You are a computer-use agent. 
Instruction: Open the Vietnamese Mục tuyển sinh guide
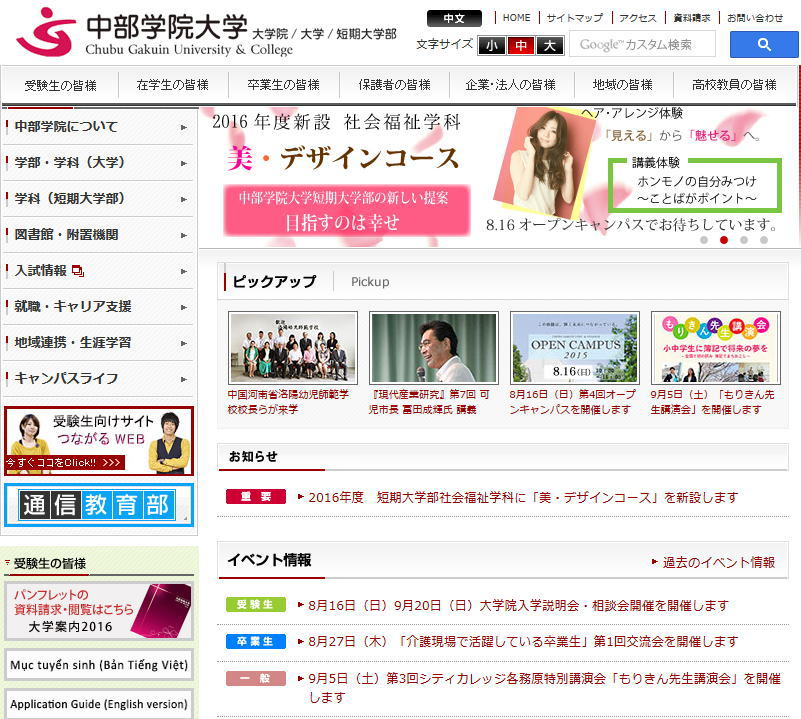[98, 665]
